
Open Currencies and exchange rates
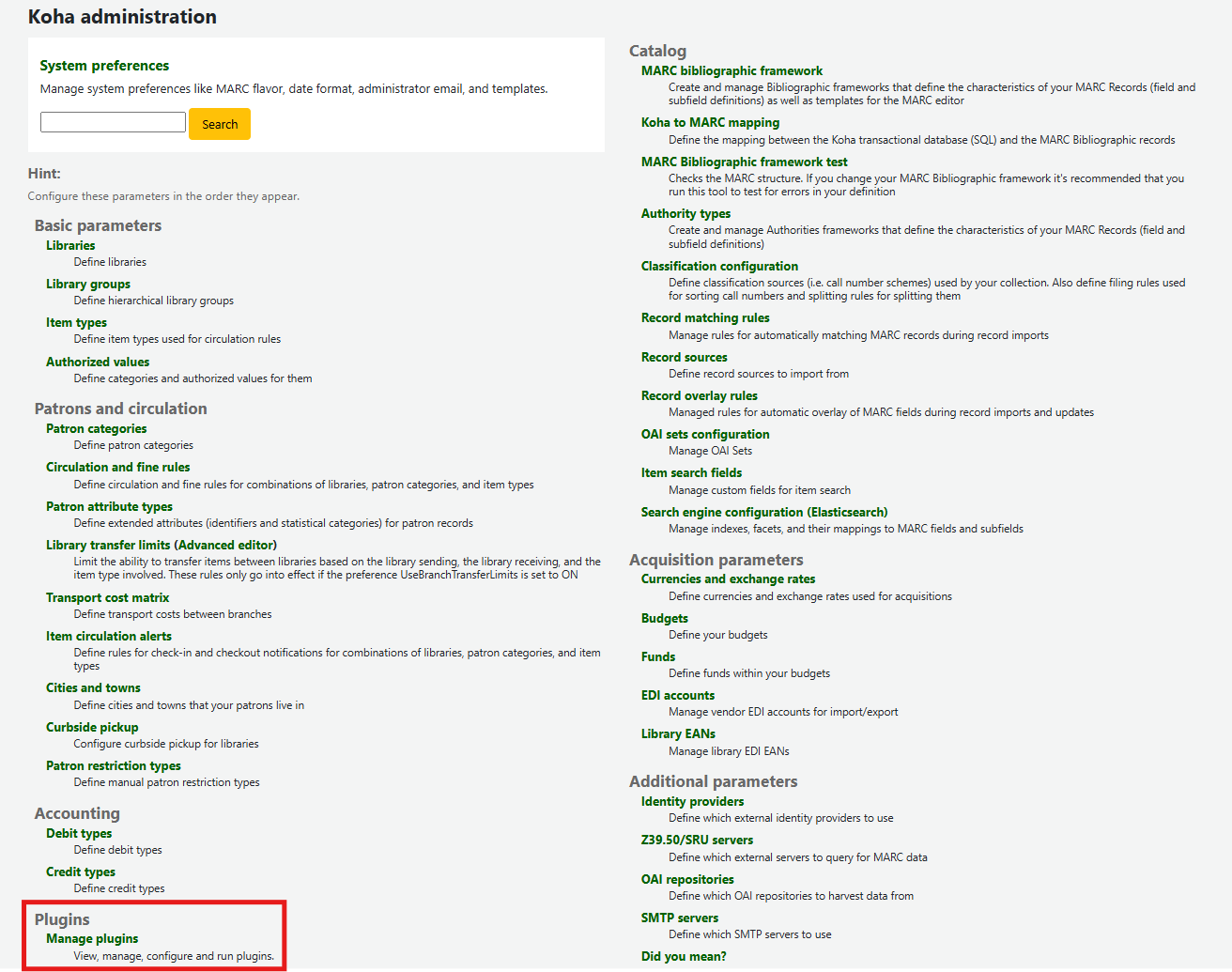click(x=728, y=579)
